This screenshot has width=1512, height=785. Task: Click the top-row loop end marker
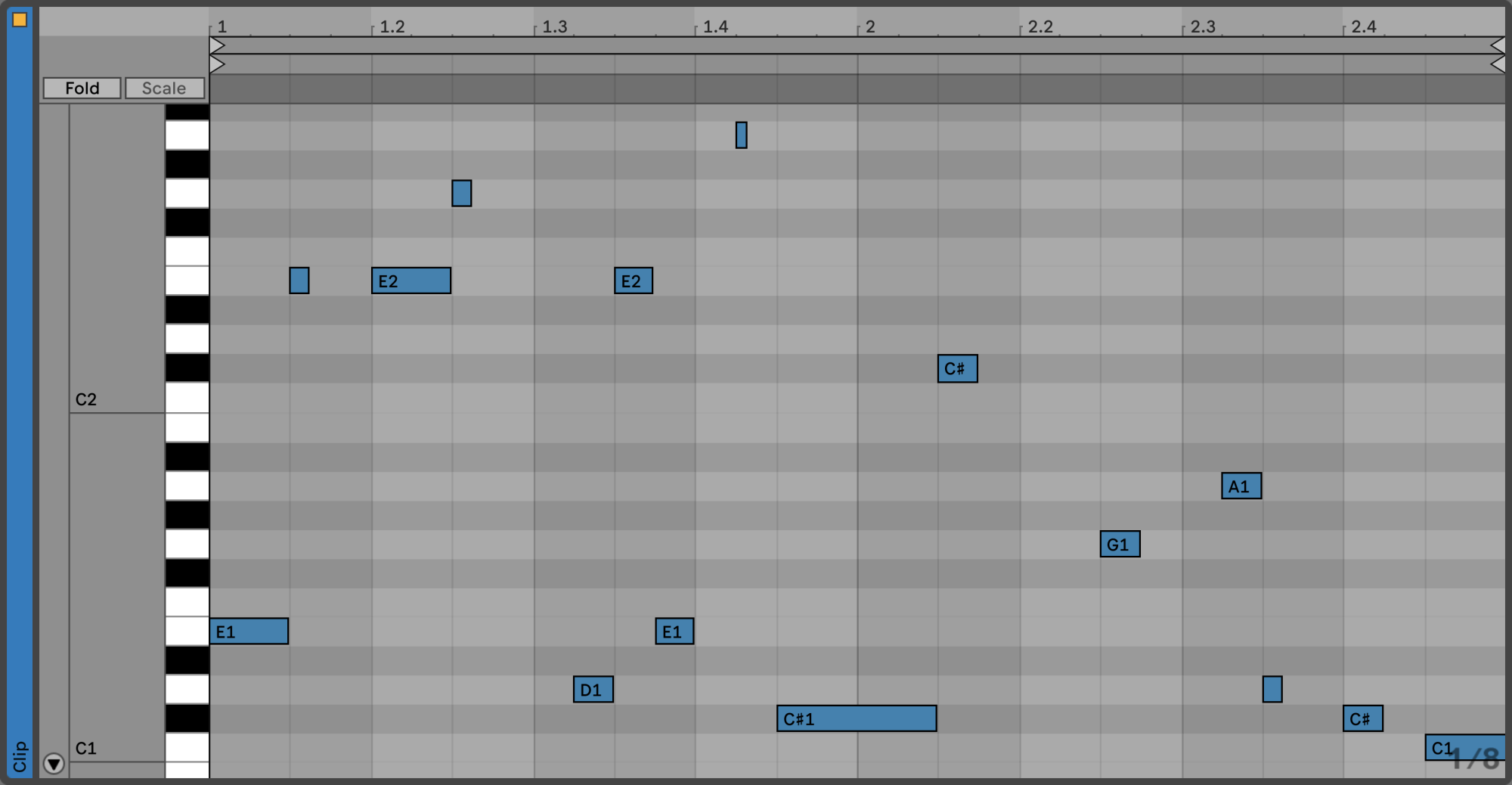coord(1497,46)
